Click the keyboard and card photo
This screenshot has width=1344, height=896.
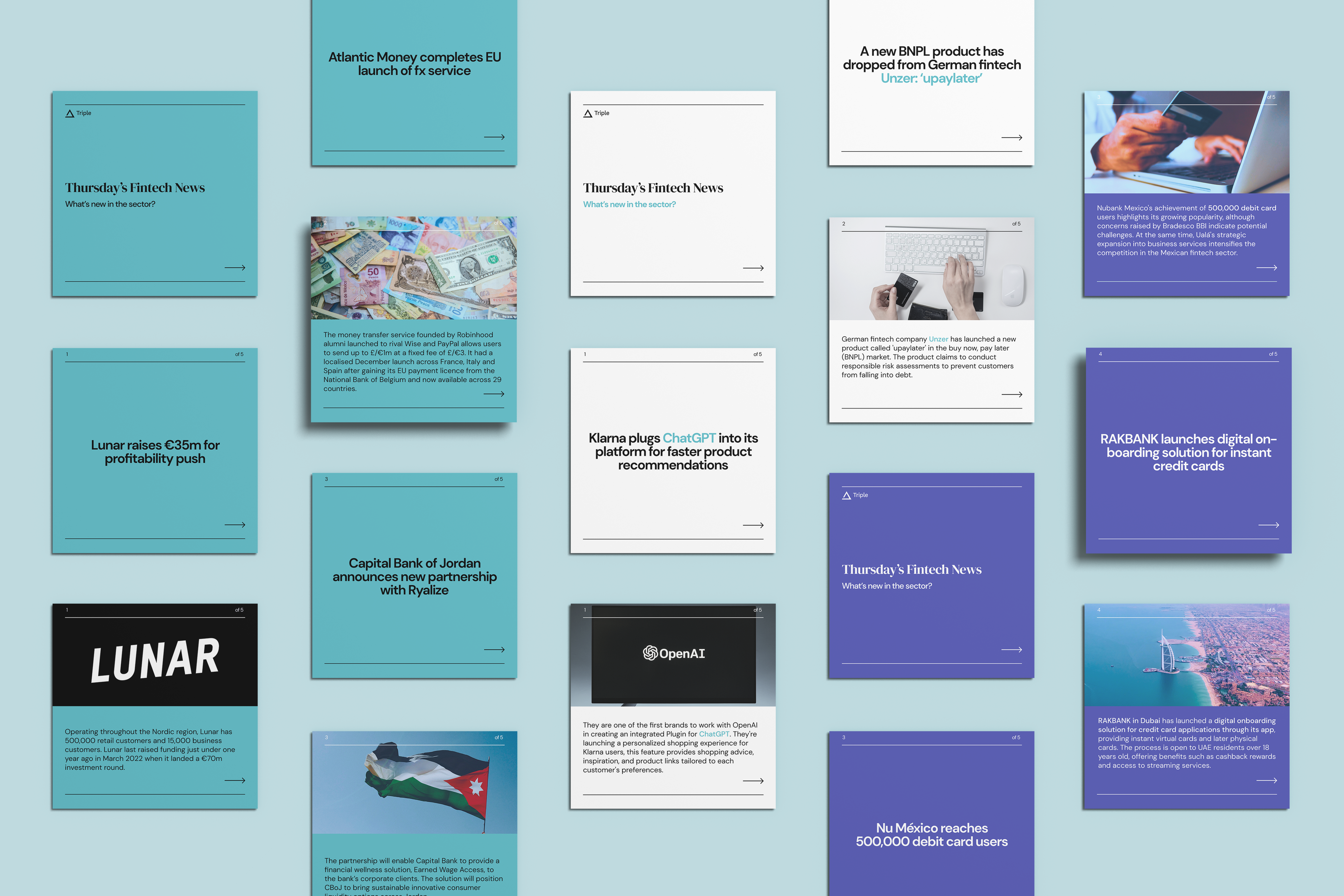(x=932, y=269)
